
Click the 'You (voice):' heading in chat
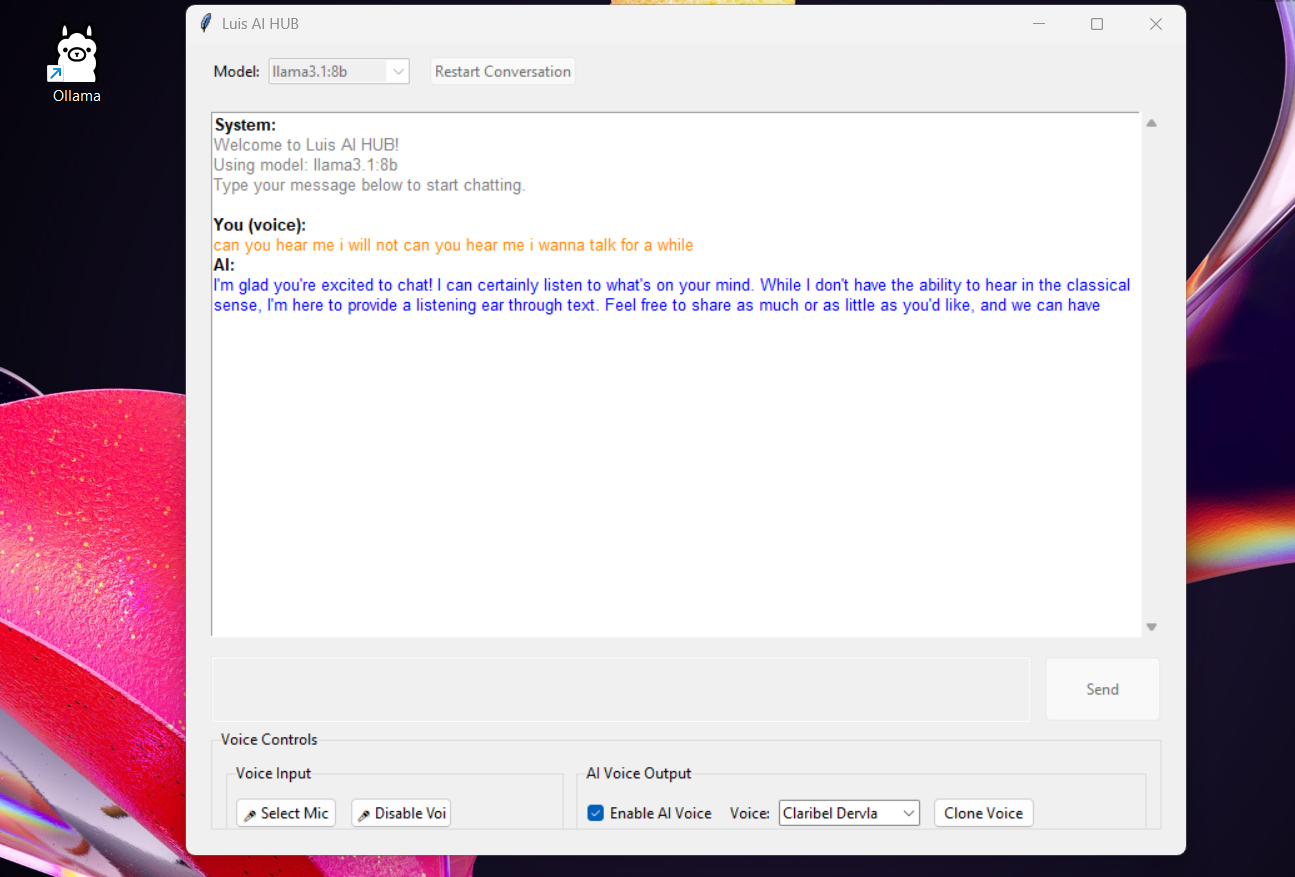coord(260,225)
